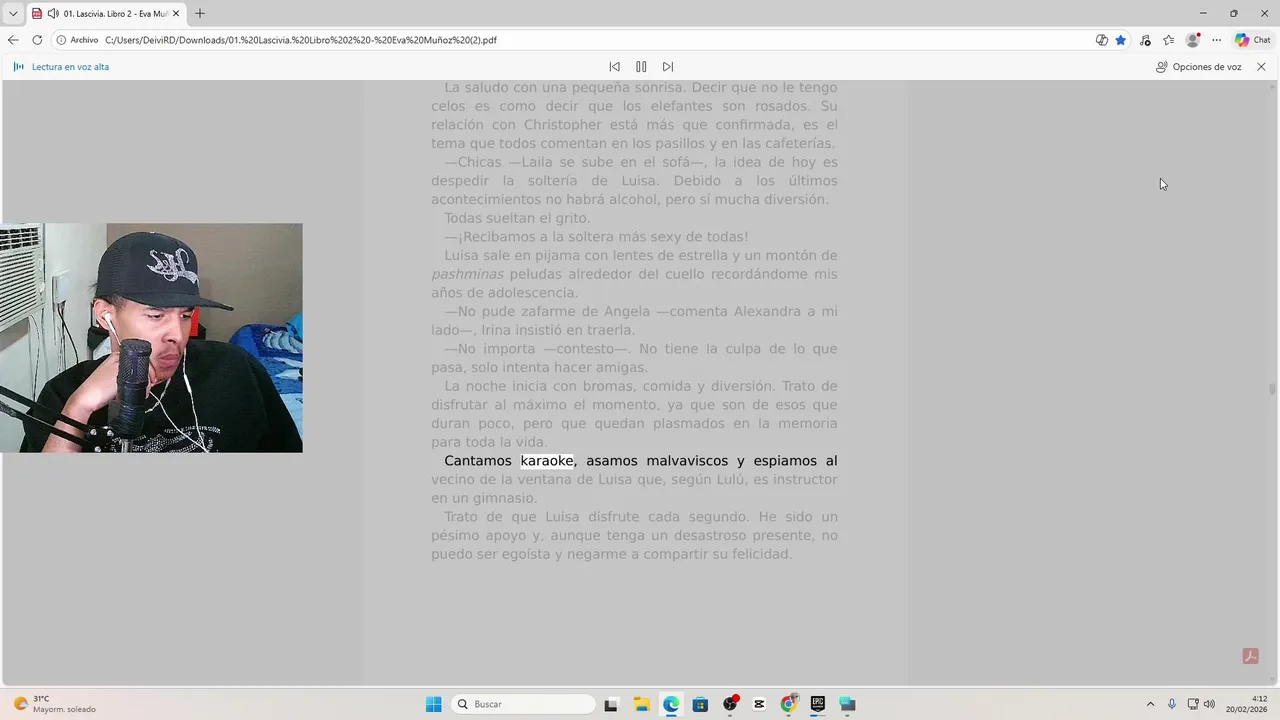Click the highlighted word karaoke

coord(547,461)
